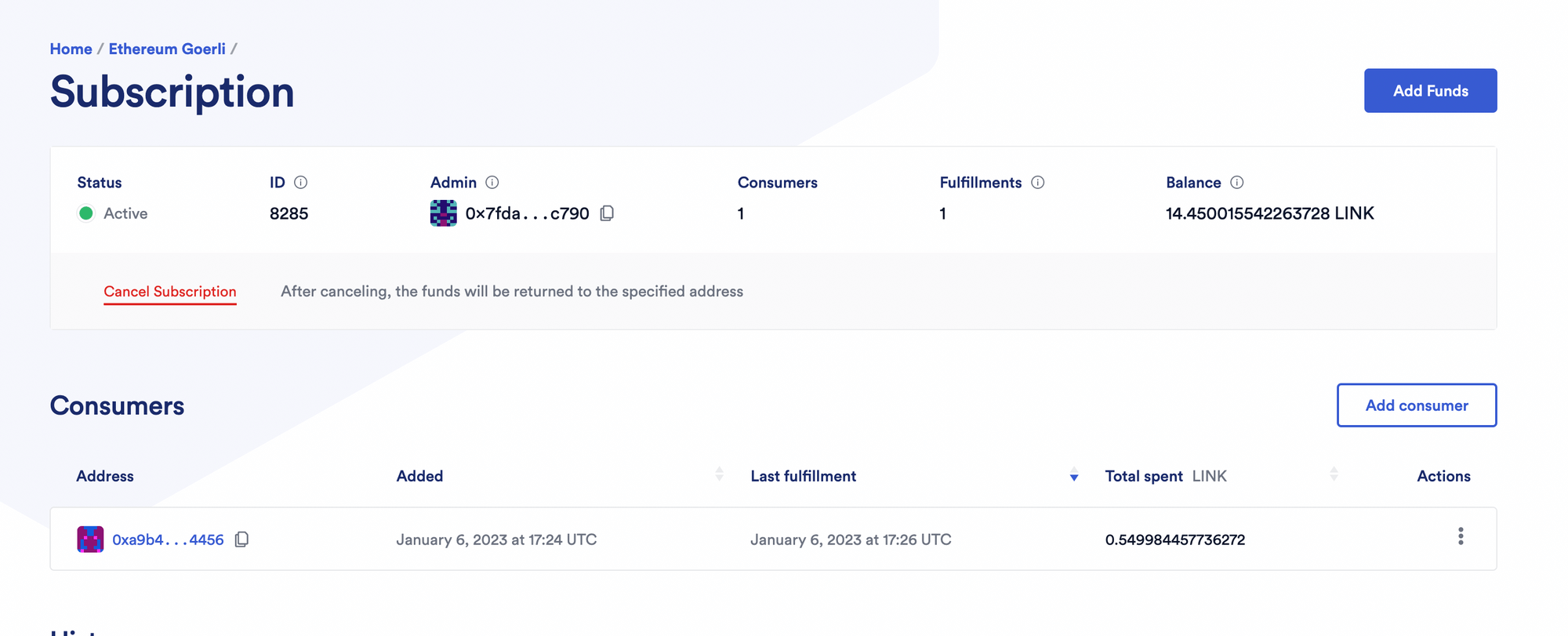
Task: Sort the Total spent LINK column
Action: (1334, 474)
